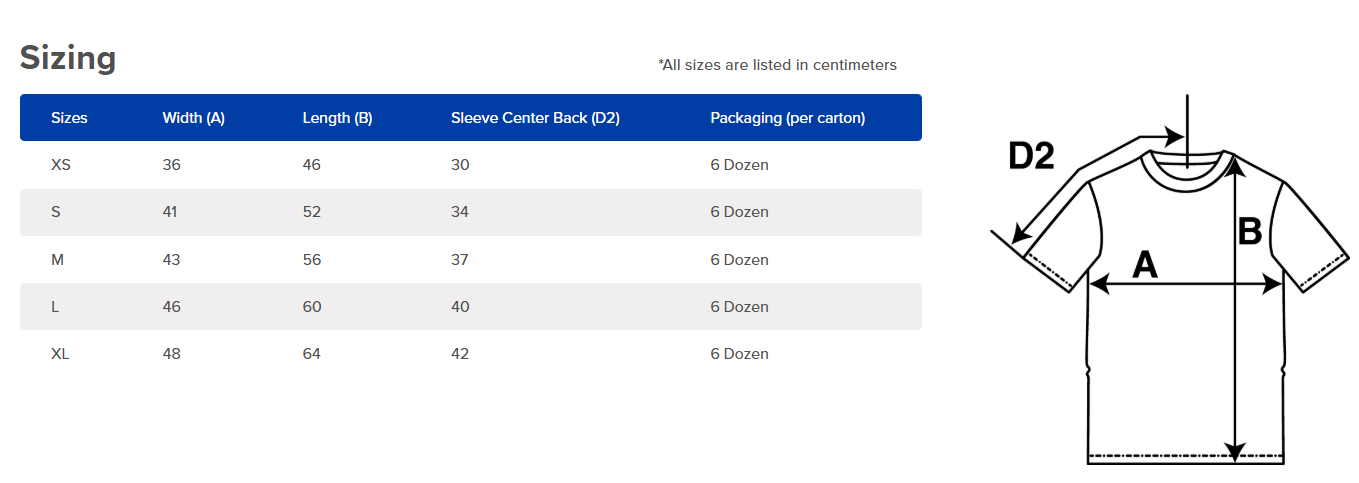Select the Sizes column header

tap(69, 118)
